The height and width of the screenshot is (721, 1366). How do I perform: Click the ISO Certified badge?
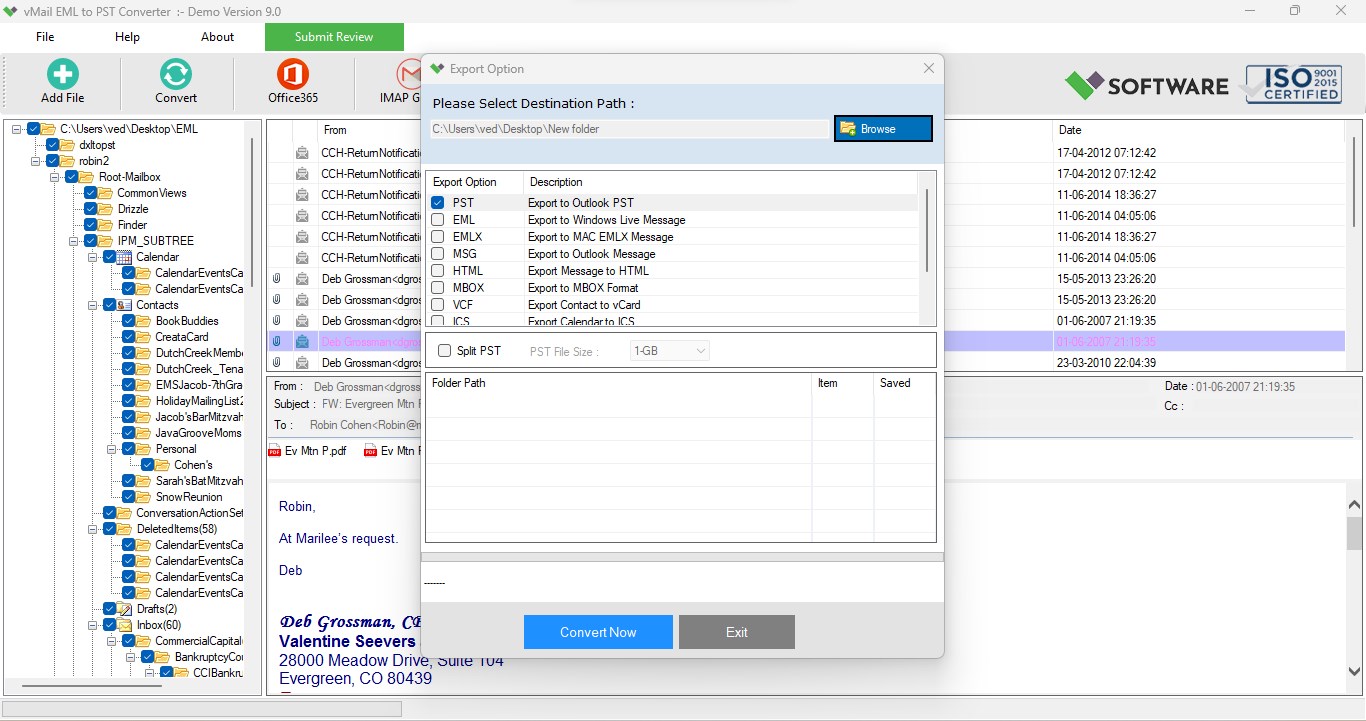(1293, 84)
